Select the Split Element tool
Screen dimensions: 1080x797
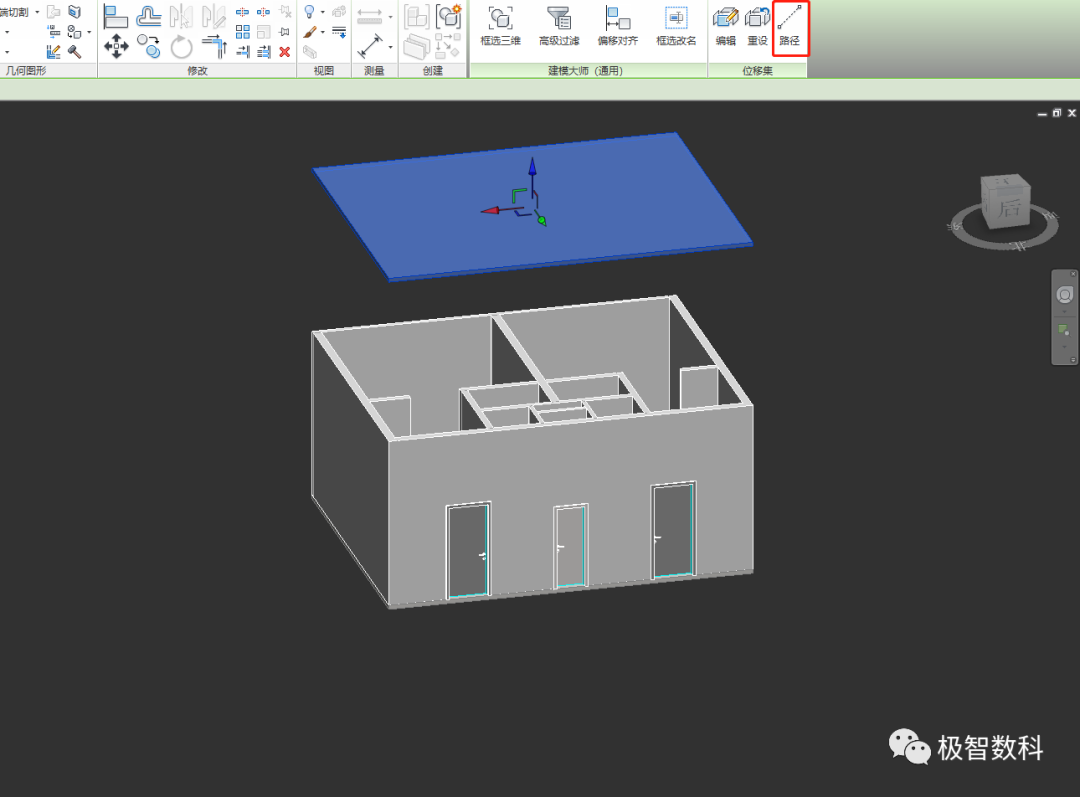tap(242, 12)
